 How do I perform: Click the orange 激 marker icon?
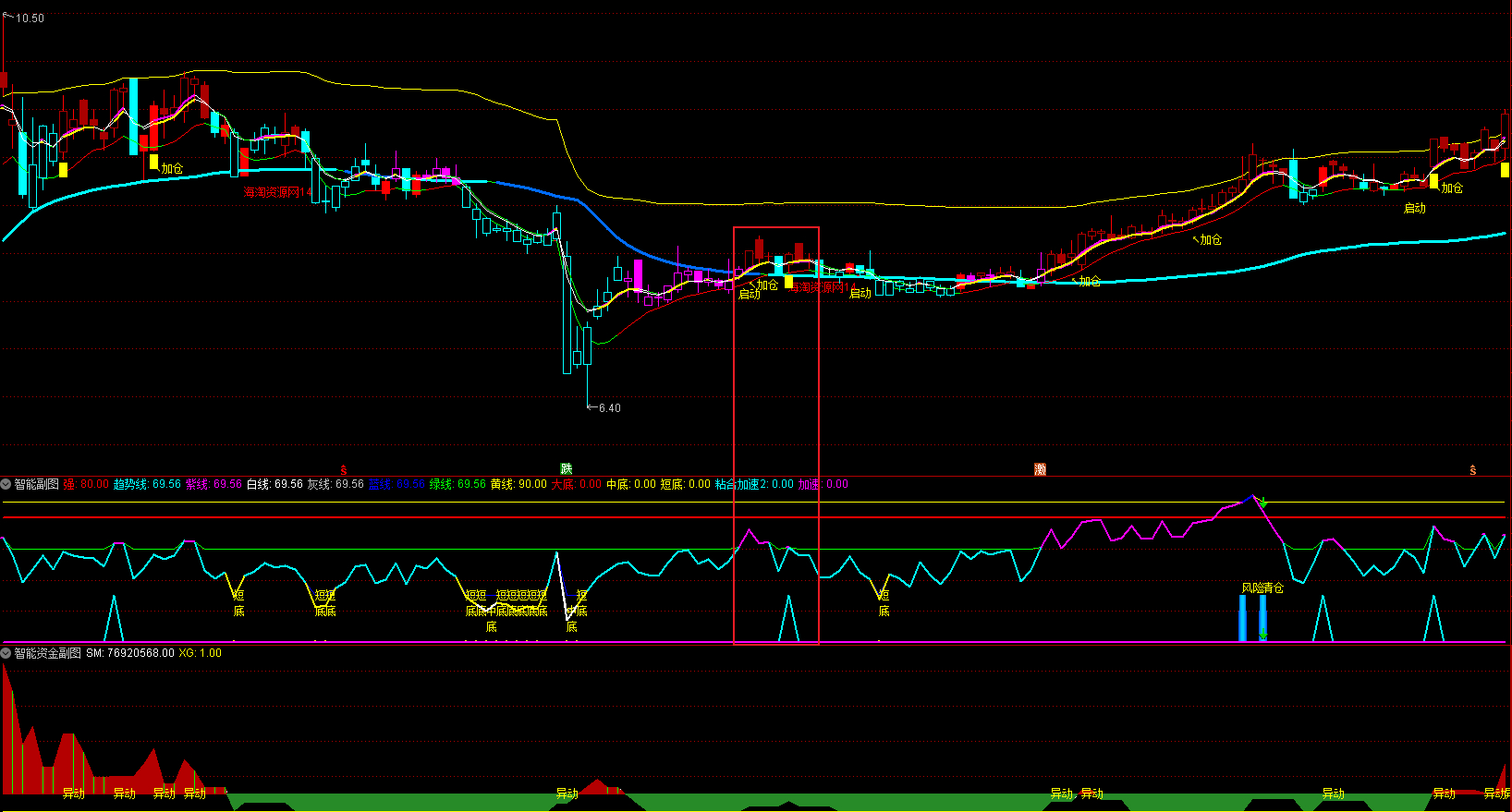(x=1040, y=469)
